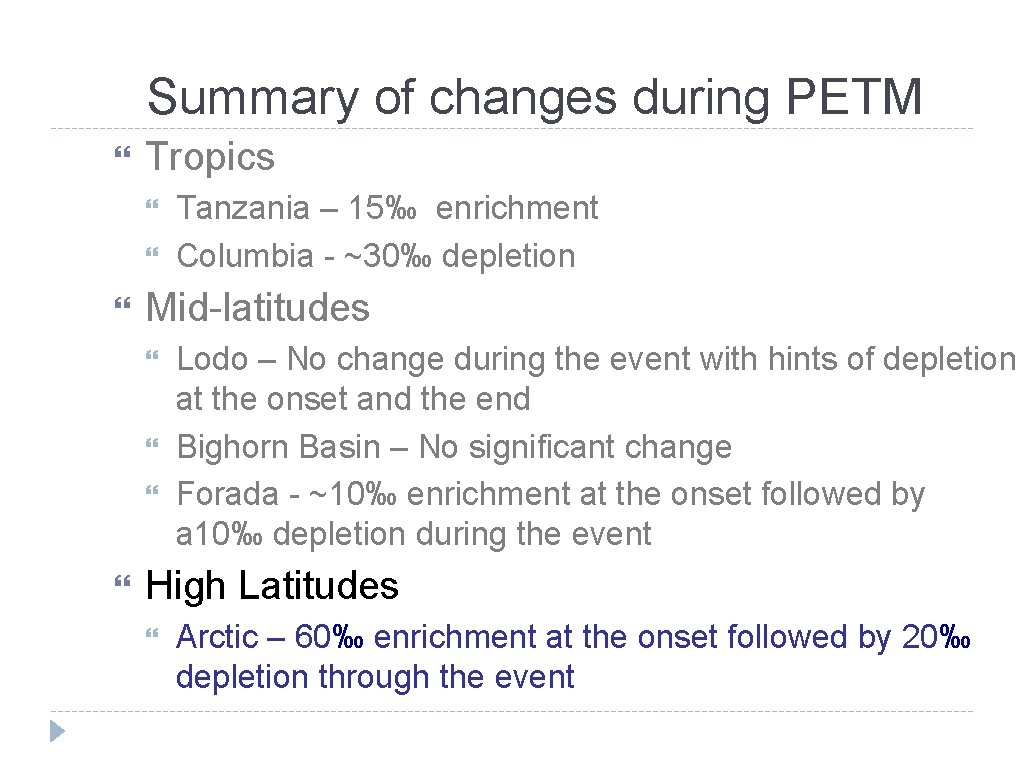Click the bullet marker beside Tanzania
Image resolution: width=1024 pixels, height=768 pixels.
[x=152, y=208]
